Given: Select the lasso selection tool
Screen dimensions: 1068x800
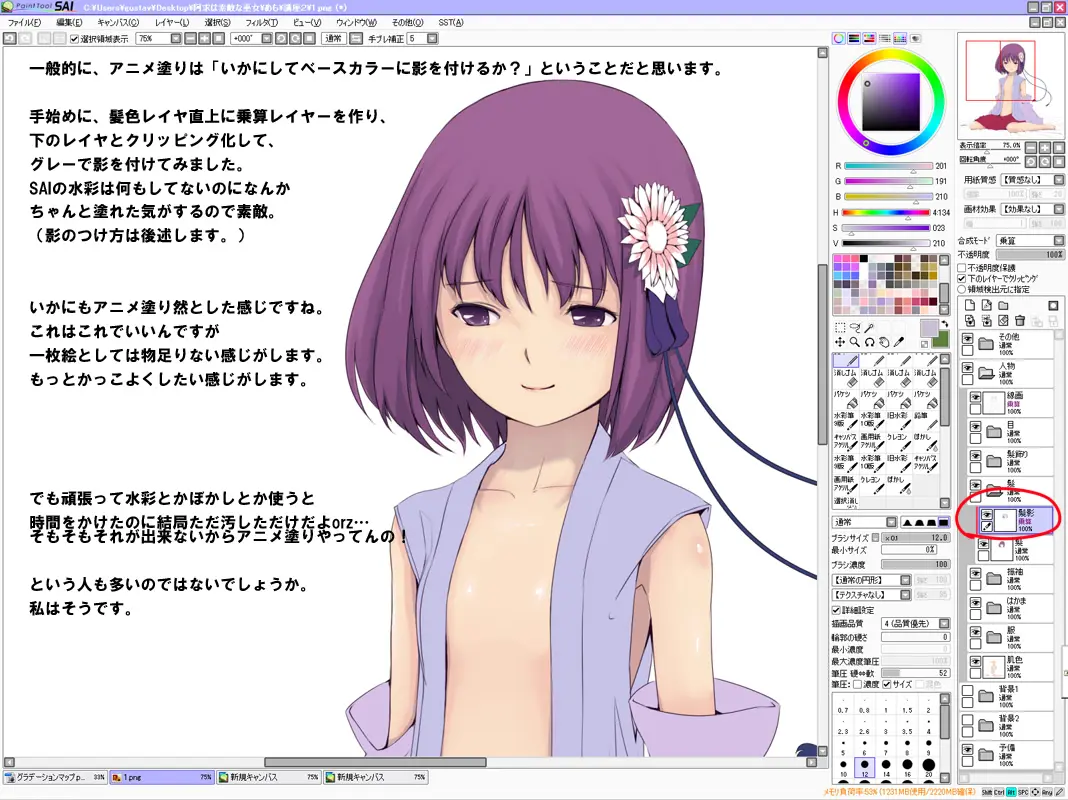Looking at the screenshot, I should [855, 327].
